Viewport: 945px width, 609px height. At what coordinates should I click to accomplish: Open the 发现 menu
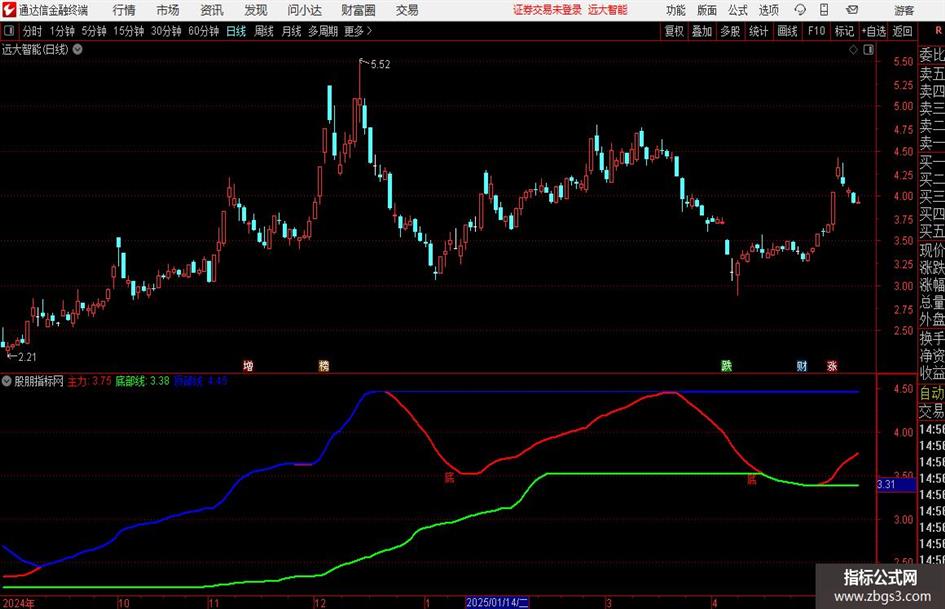coord(256,10)
